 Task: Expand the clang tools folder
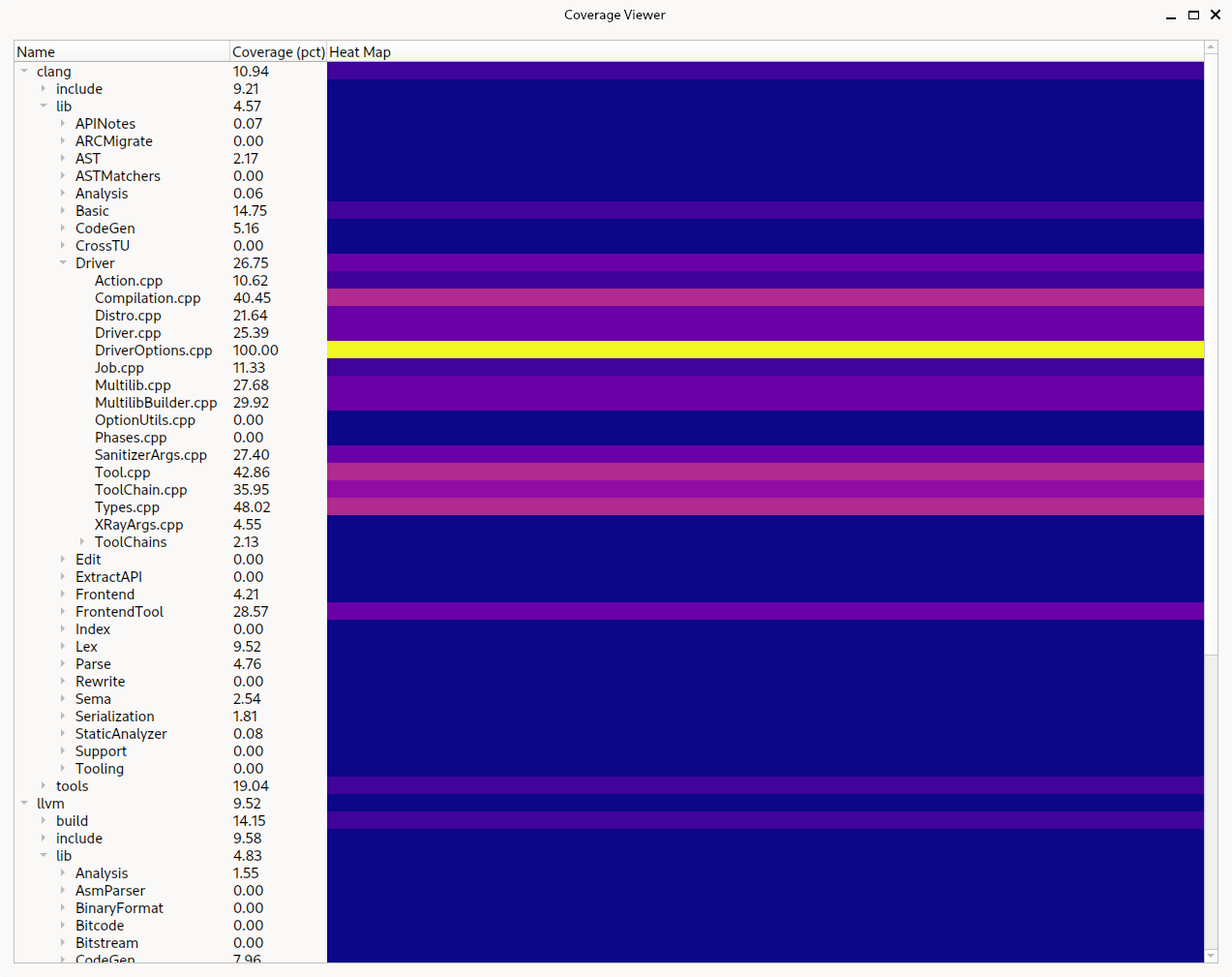[44, 785]
